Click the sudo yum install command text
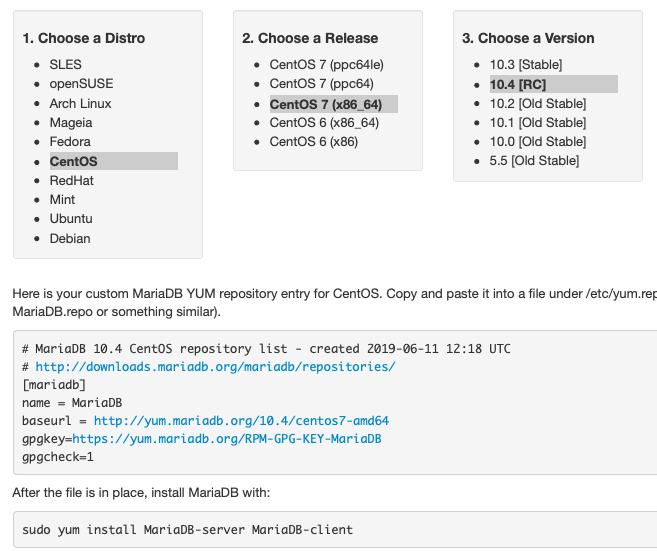Screen dimensions: 657x551 (187, 530)
